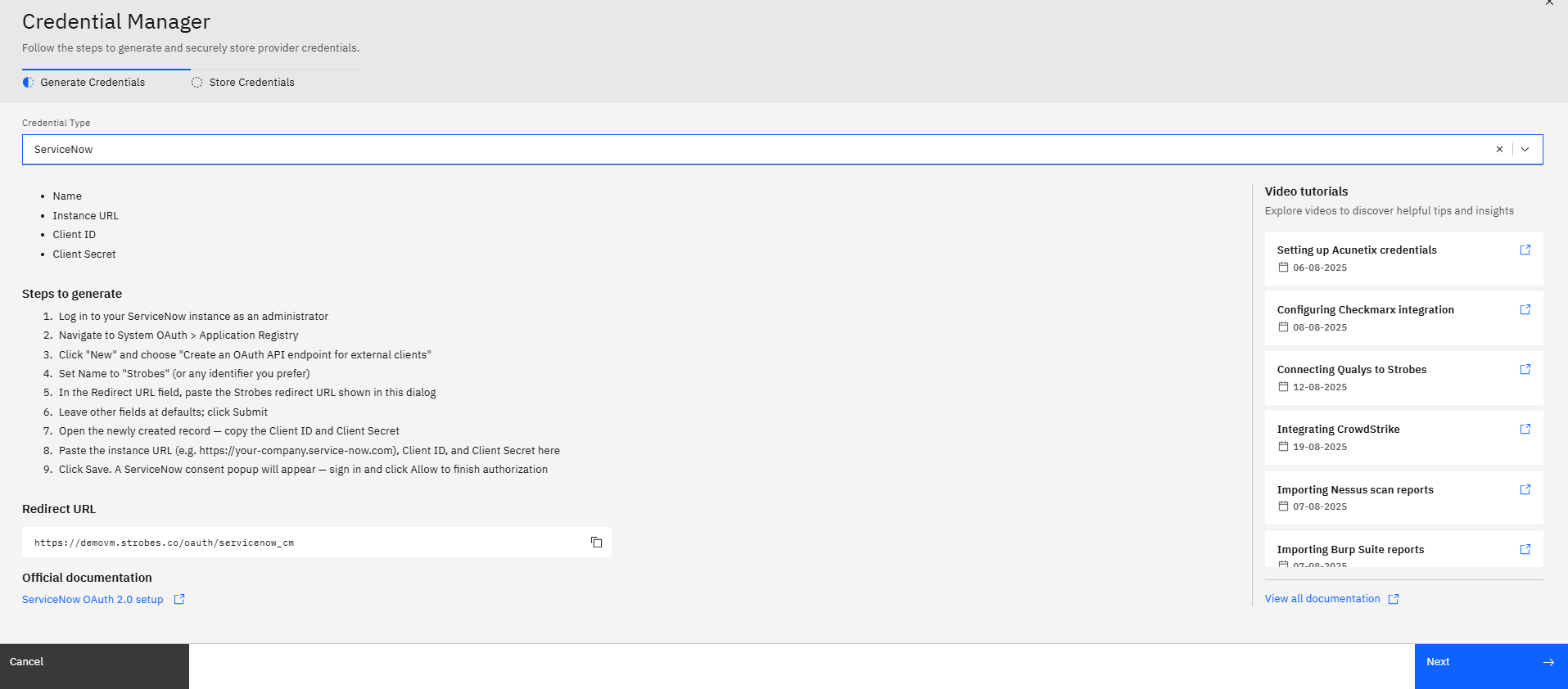Click the date '06-08-2025' on Acunetix card
Viewport: 1568px width, 689px height.
coord(1320,268)
